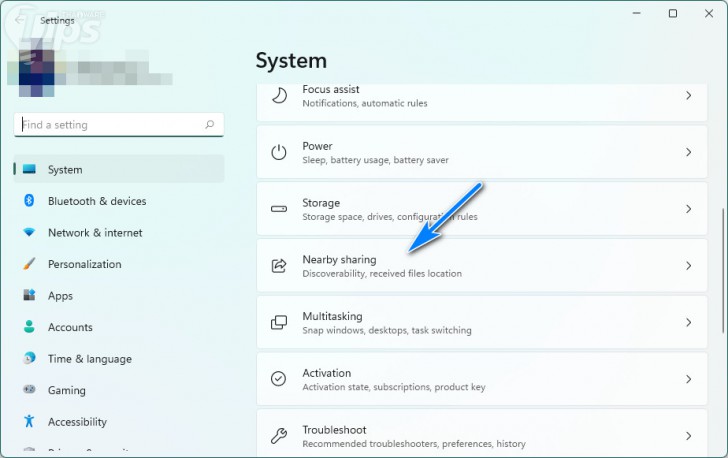Click 'Sleep, battery usage, battery saver' text
The image size is (728, 458).
(376, 160)
